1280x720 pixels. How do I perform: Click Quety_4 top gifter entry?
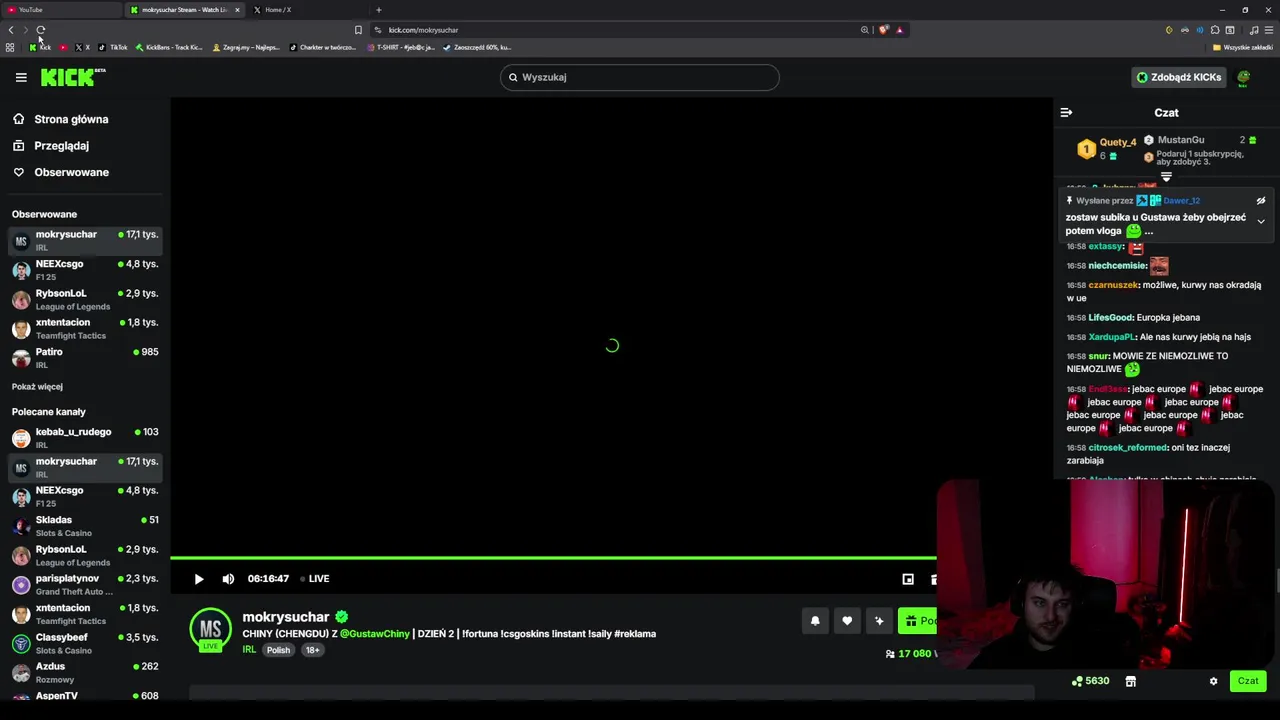(1109, 149)
